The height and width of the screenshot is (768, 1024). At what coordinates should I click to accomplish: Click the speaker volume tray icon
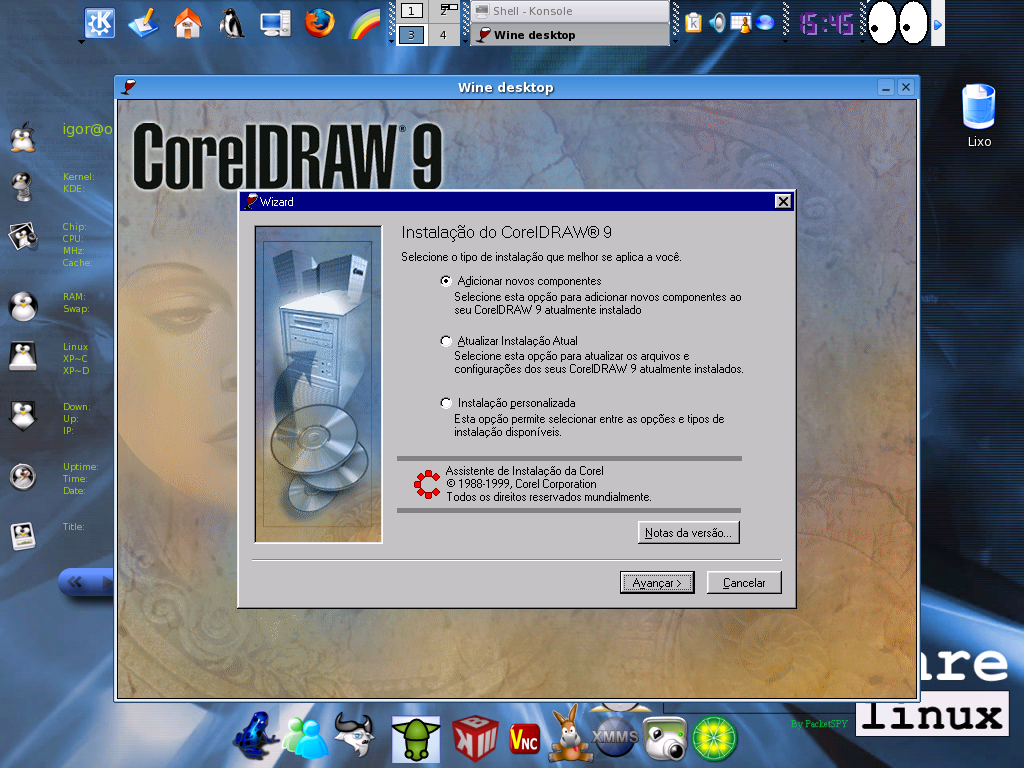tap(717, 23)
